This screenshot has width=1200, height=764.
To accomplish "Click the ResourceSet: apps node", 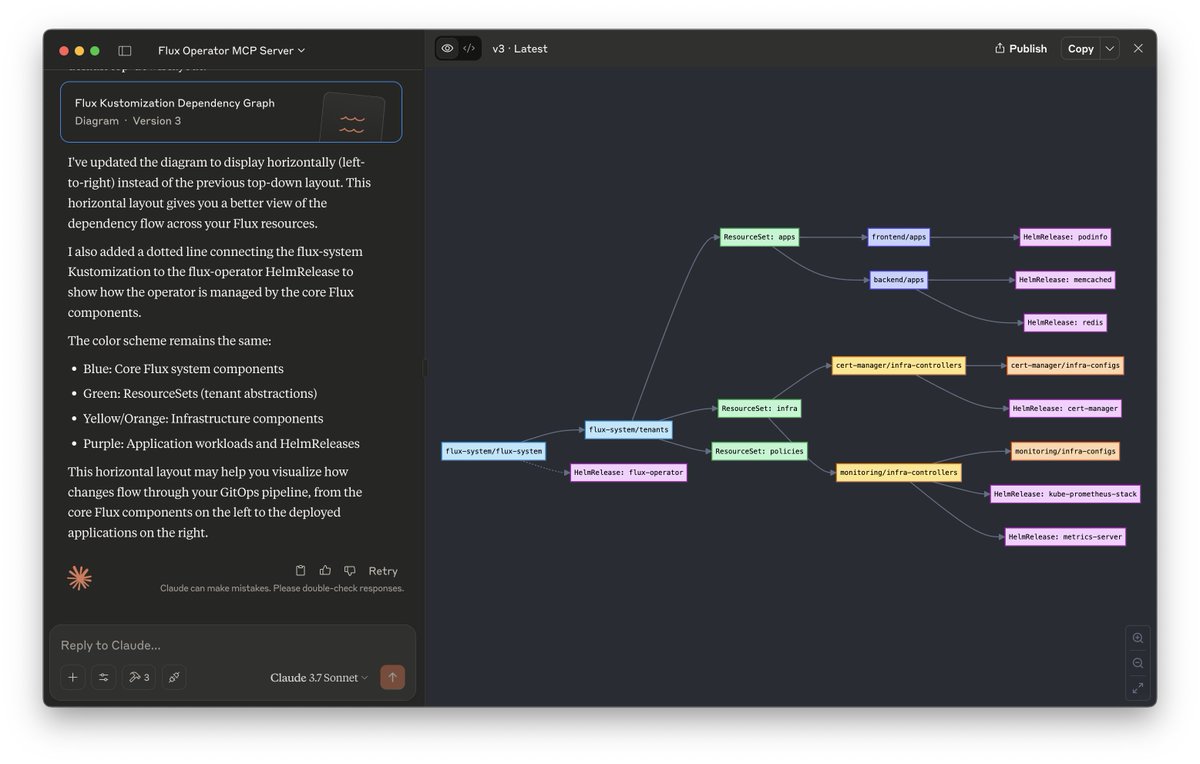I will tap(760, 237).
